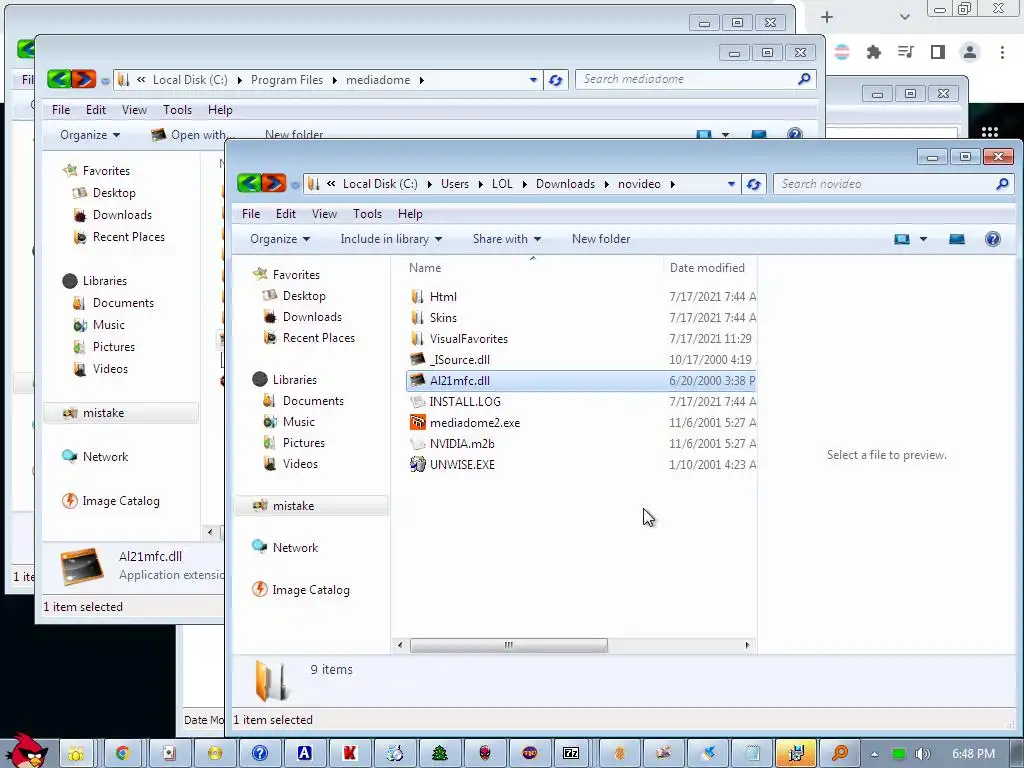This screenshot has width=1024, height=768.
Task: Open File menu in novideo window
Action: coord(251,214)
